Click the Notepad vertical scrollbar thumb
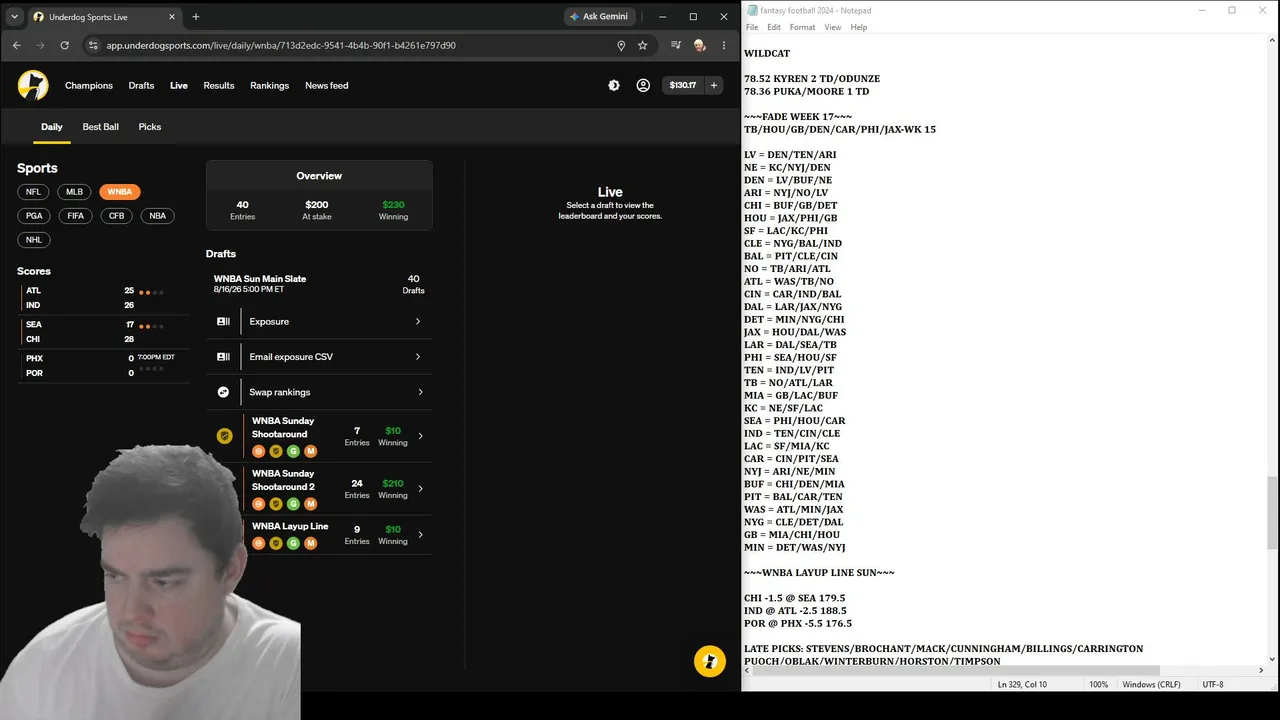 point(1272,513)
